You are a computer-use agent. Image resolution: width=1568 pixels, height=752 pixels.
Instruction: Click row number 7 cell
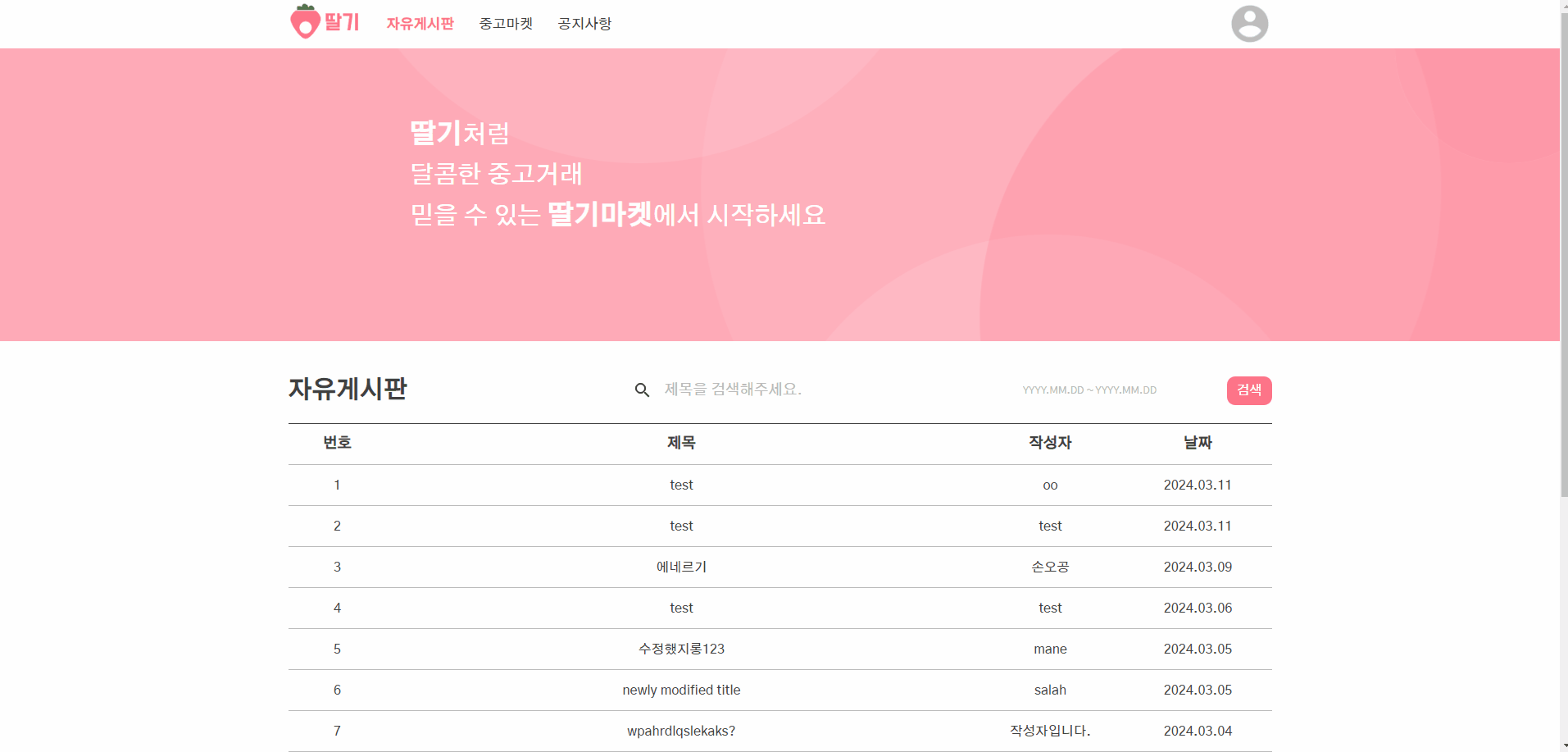[337, 731]
